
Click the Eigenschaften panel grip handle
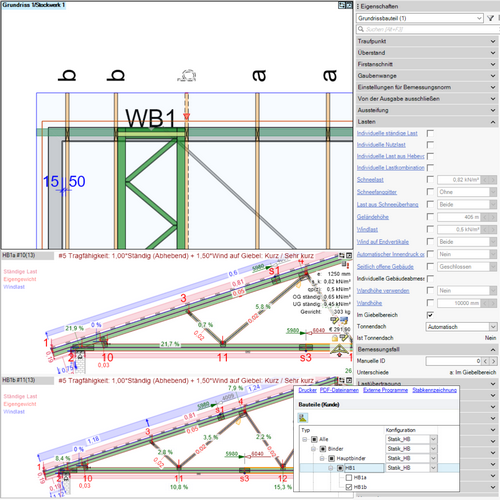tap(358, 6)
